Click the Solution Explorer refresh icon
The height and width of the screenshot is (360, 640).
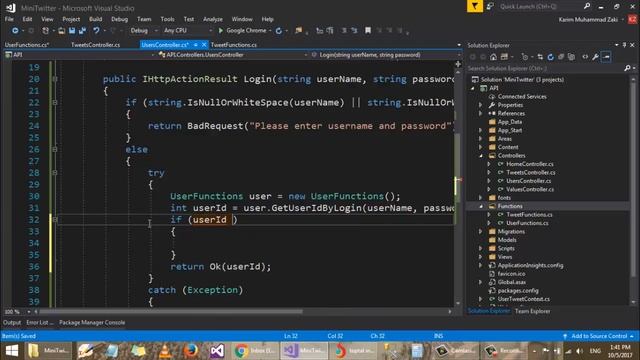coord(551,57)
